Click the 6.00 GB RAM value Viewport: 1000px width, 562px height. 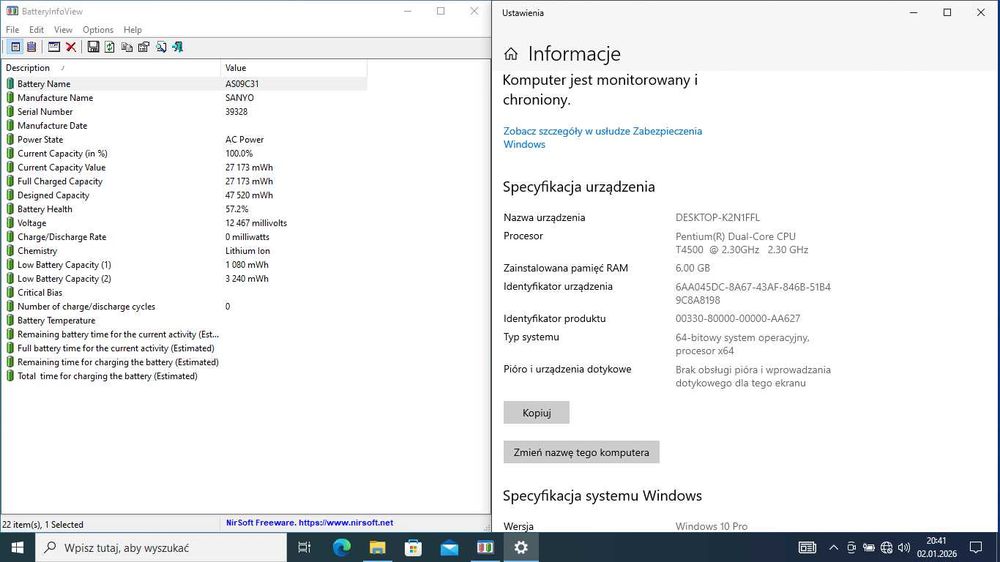pyautogui.click(x=693, y=268)
